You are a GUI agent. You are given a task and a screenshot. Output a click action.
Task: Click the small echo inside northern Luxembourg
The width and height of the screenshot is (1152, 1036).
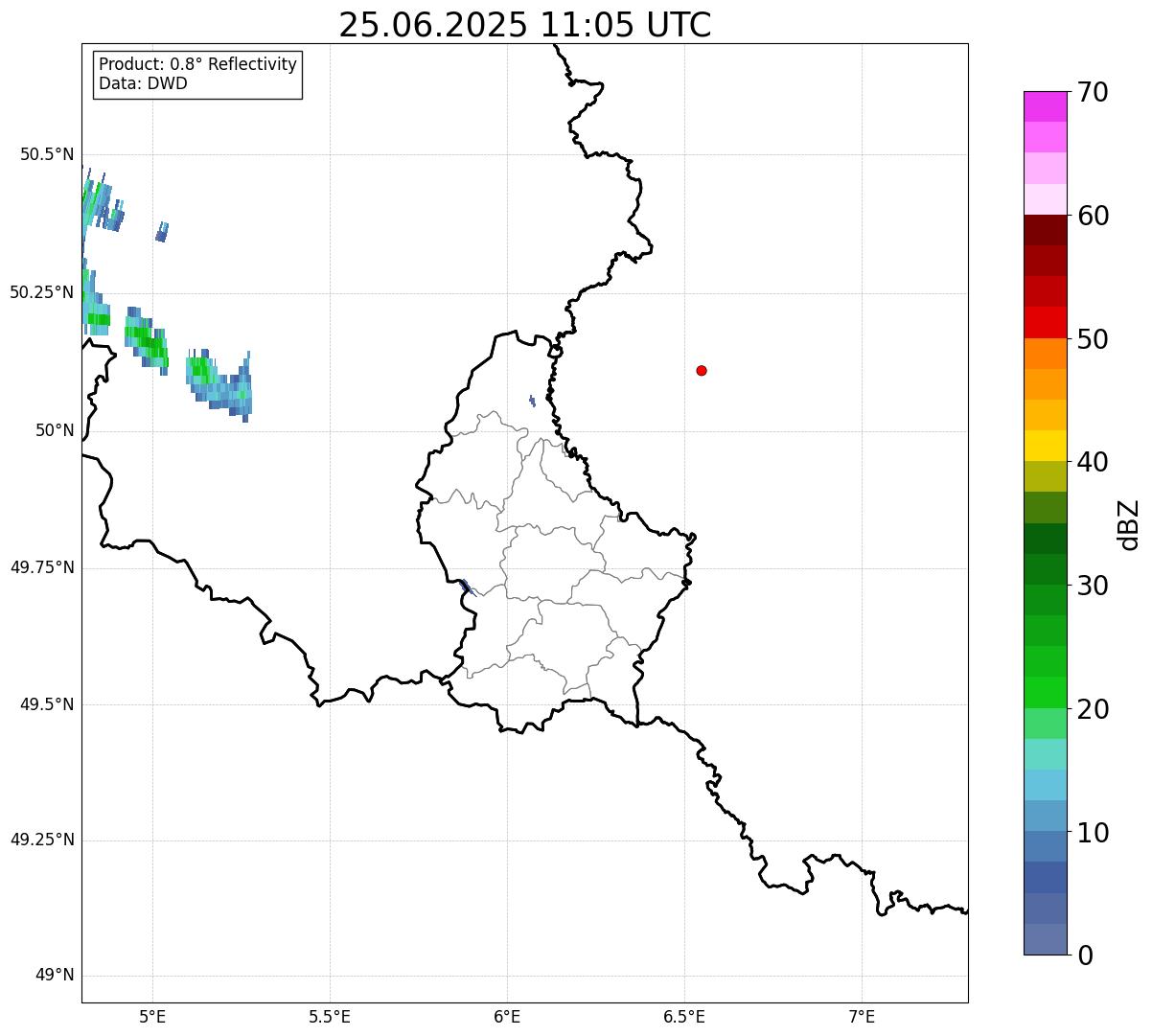pyautogui.click(x=532, y=401)
